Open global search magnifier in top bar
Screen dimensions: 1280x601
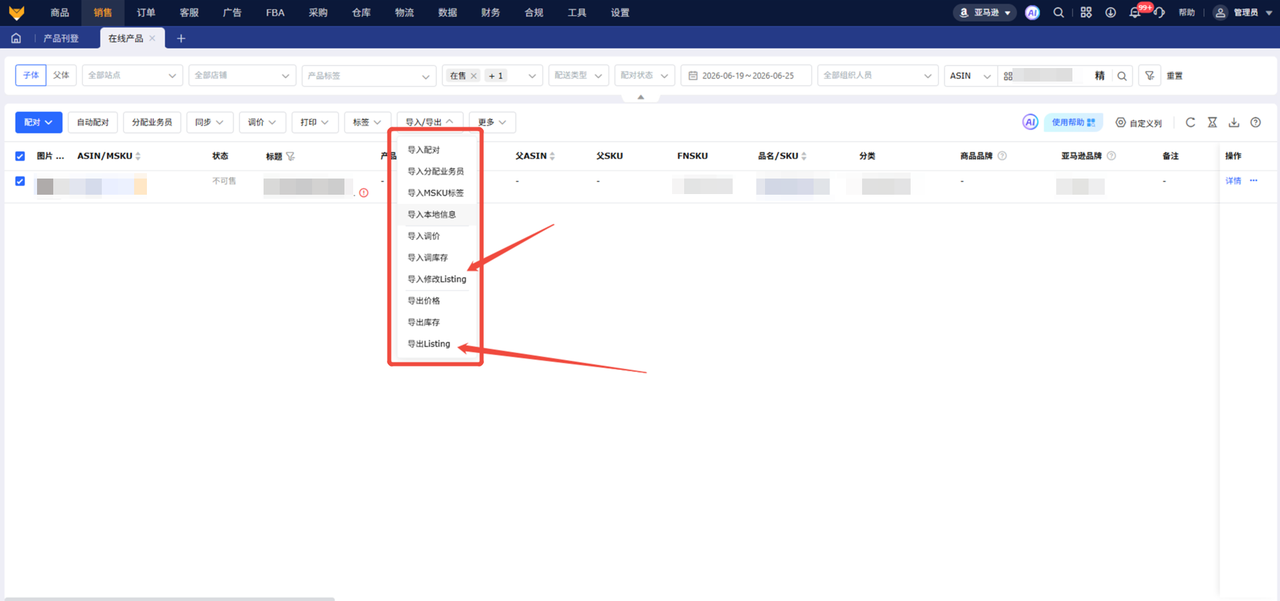click(1058, 12)
